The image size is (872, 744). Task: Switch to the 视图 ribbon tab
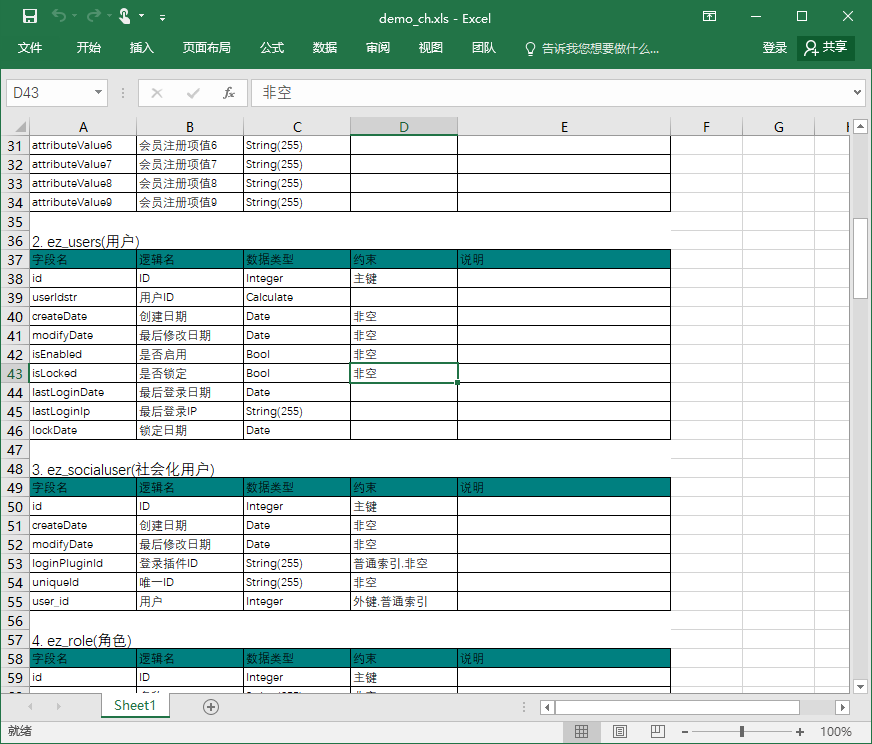pyautogui.click(x=430, y=48)
